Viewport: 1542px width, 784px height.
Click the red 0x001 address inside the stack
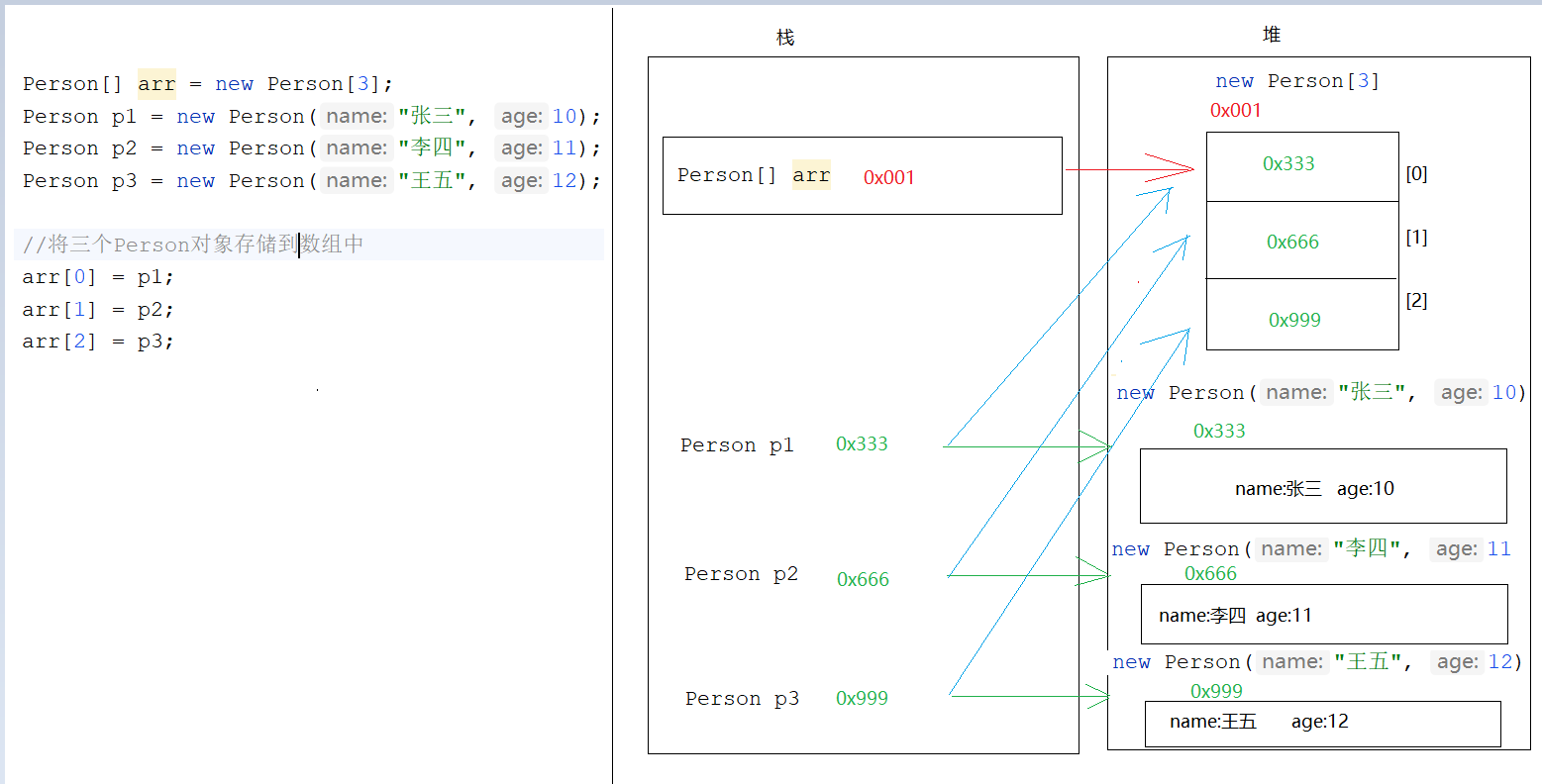click(888, 177)
